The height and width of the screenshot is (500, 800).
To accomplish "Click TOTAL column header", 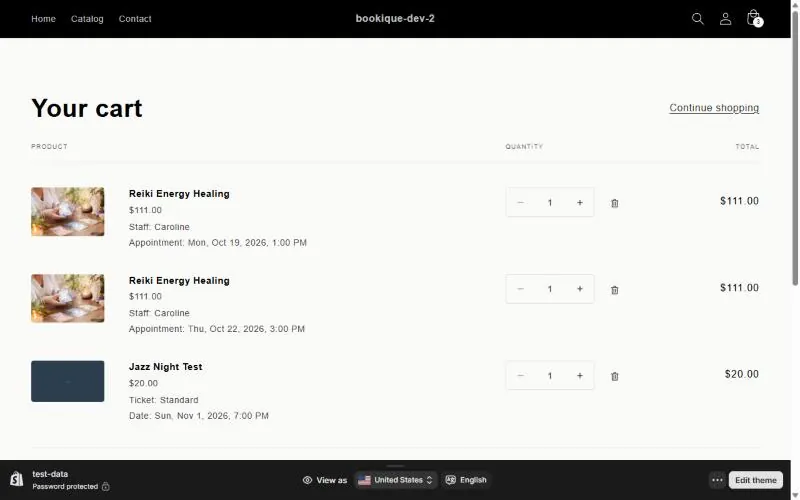I will click(747, 146).
